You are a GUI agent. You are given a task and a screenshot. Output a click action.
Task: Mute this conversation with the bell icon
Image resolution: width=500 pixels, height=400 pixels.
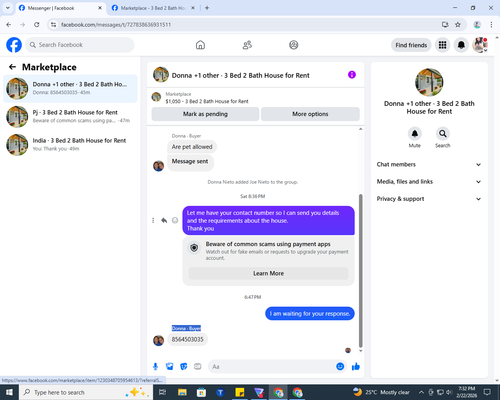point(415,134)
